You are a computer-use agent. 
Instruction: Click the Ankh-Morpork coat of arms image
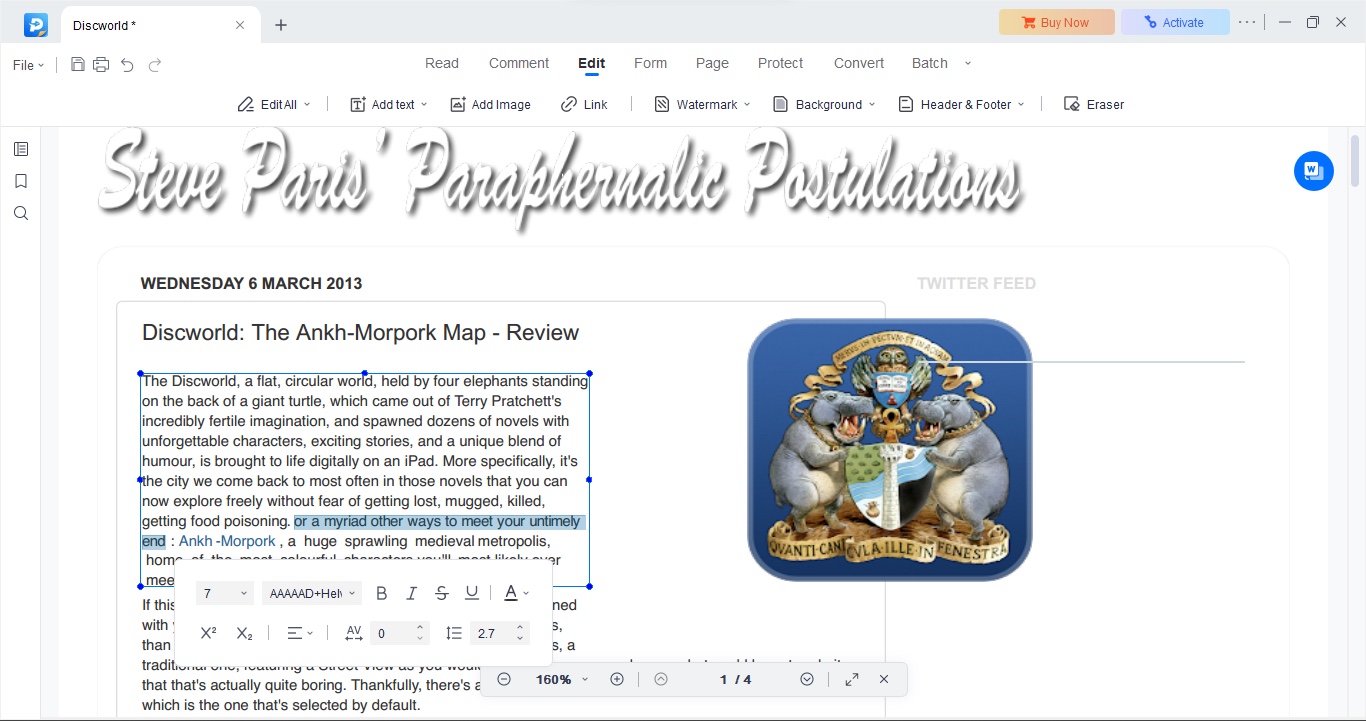(x=890, y=449)
